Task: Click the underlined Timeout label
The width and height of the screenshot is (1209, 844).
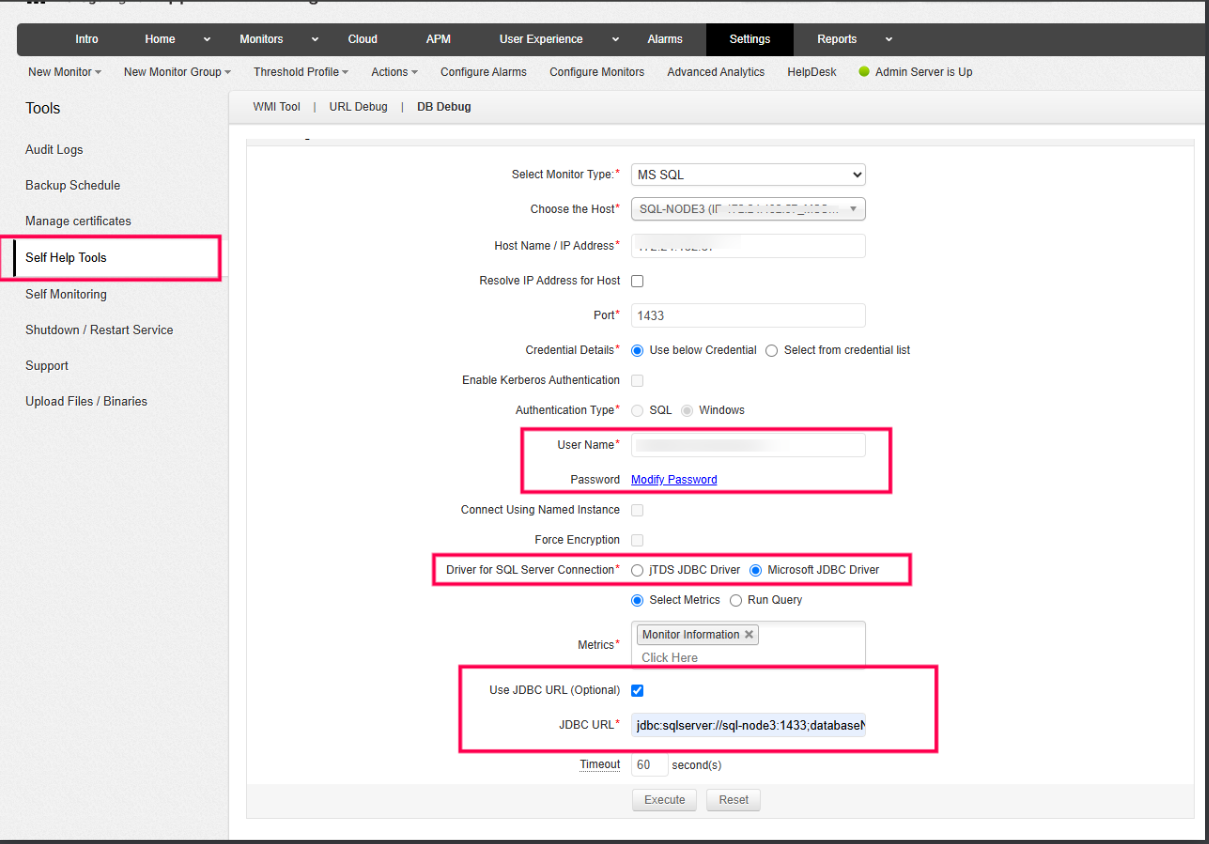Action: pyautogui.click(x=600, y=765)
